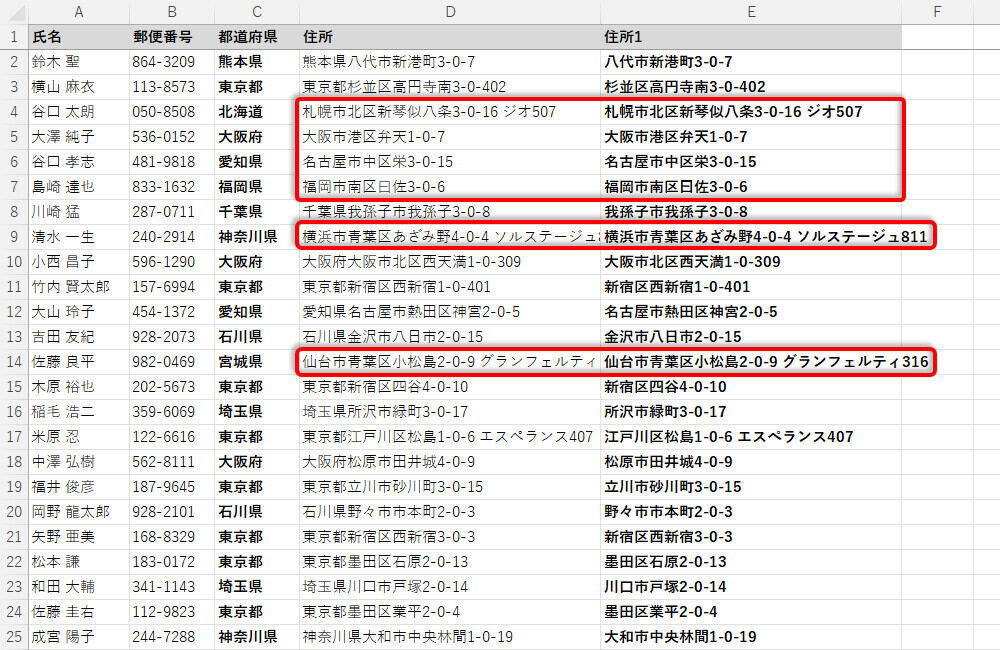This screenshot has height=650, width=1000.
Task: Select row 14 header
Action: pyautogui.click(x=14, y=362)
